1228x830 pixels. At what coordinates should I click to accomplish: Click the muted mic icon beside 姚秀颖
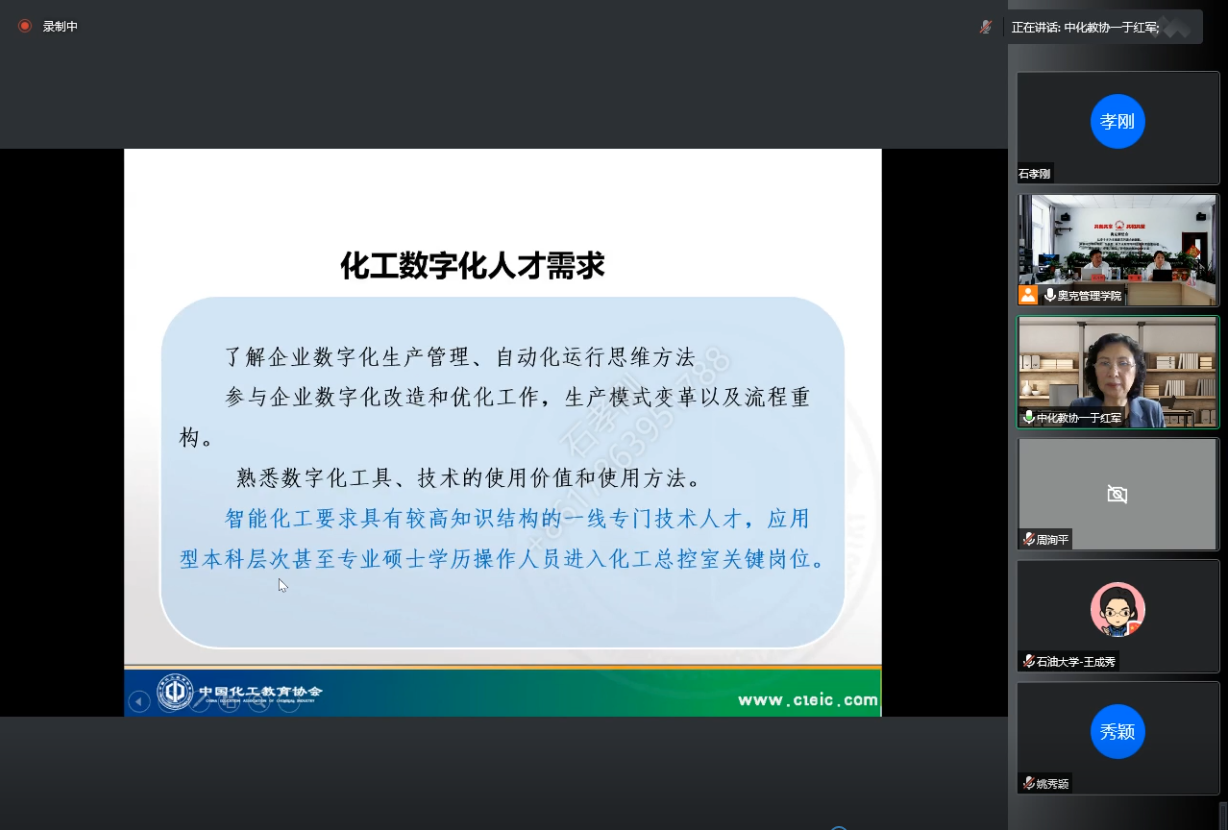point(1028,783)
